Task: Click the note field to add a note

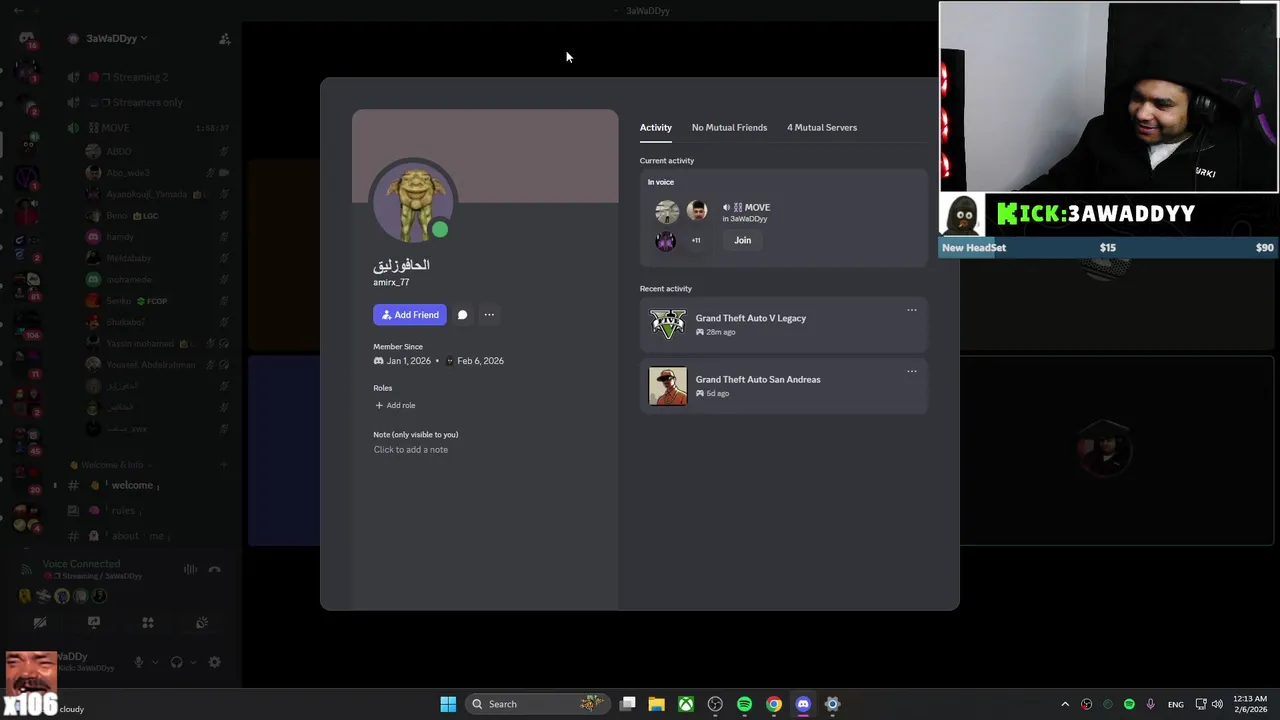Action: [x=411, y=450]
